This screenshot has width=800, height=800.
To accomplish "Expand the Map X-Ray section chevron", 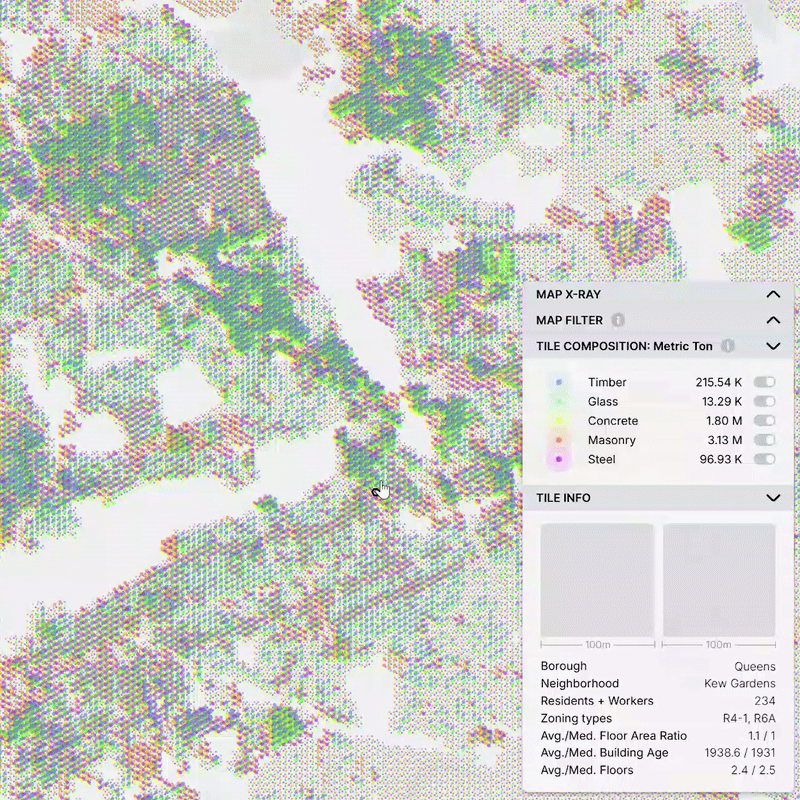I will coord(772,295).
